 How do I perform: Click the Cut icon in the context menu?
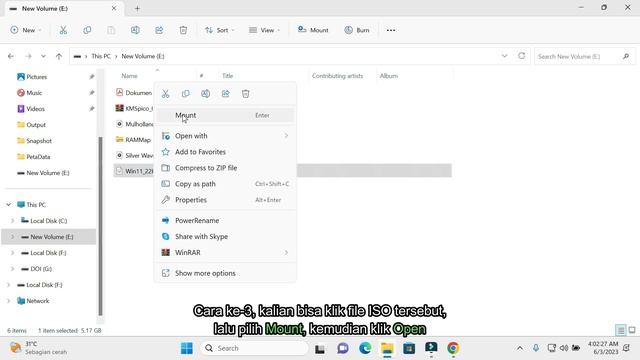pos(165,94)
